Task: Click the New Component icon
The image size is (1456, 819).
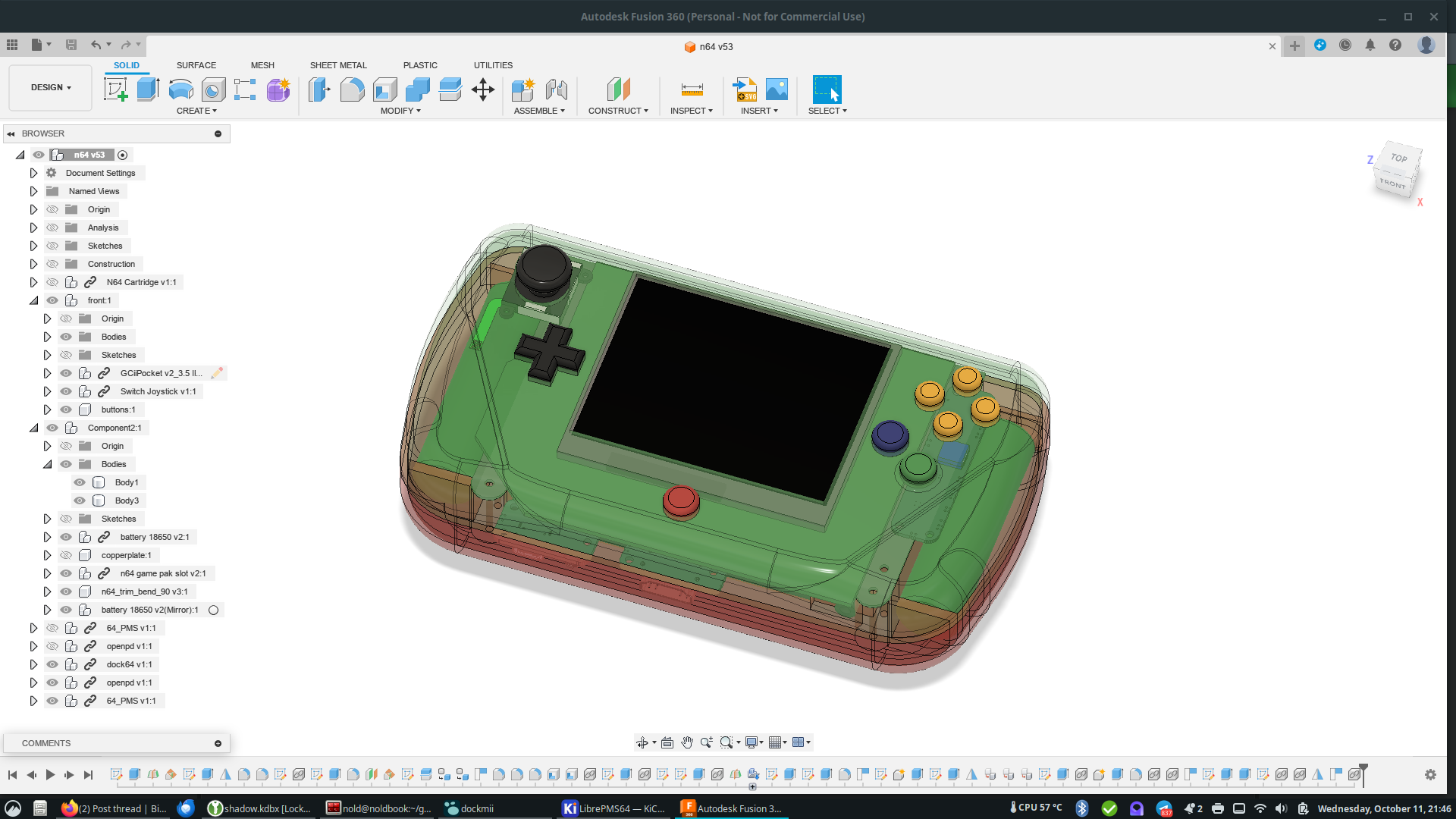Action: point(523,89)
